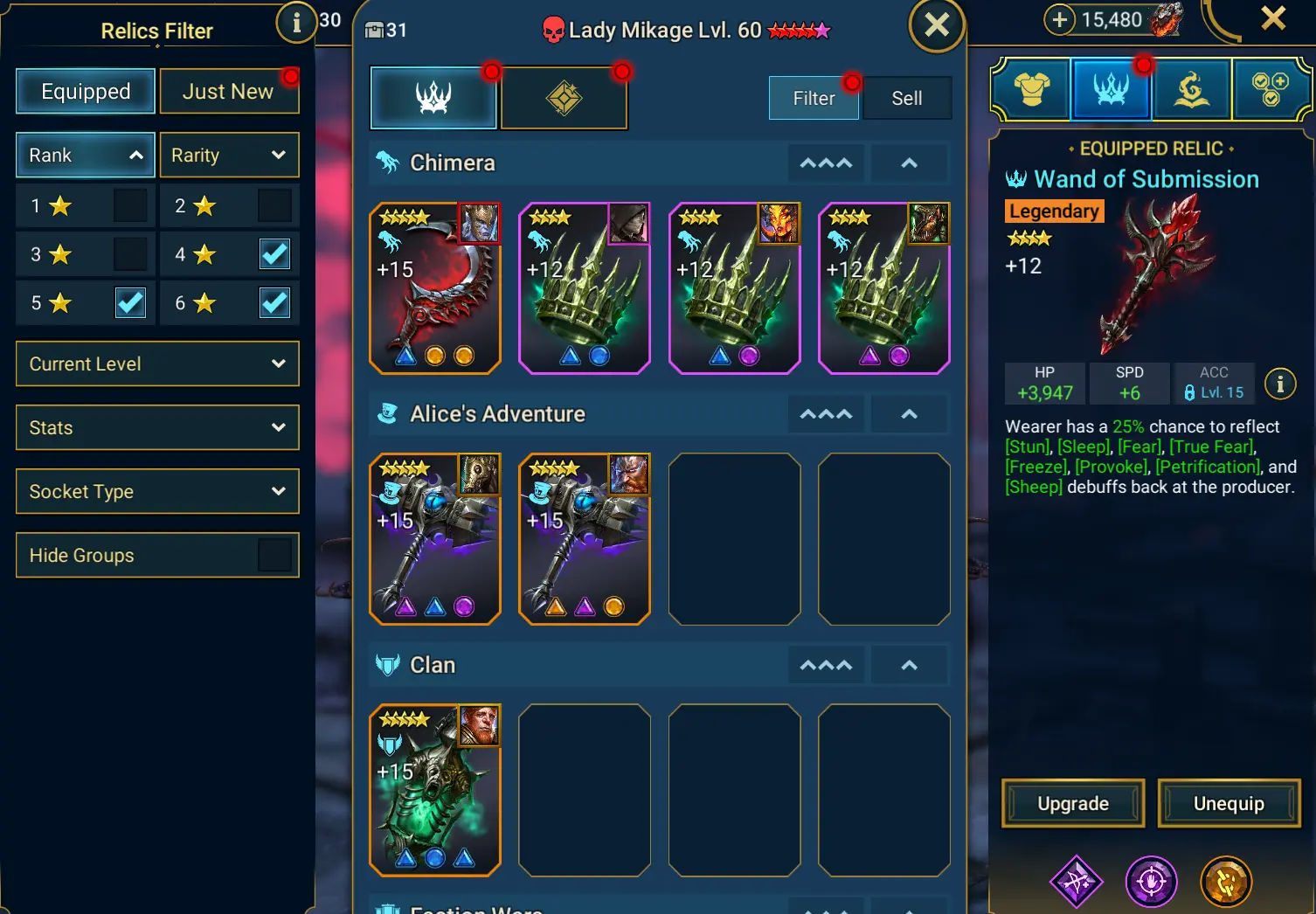Open the Relics Filter info icon
This screenshot has height=914, width=1316.
tap(296, 23)
